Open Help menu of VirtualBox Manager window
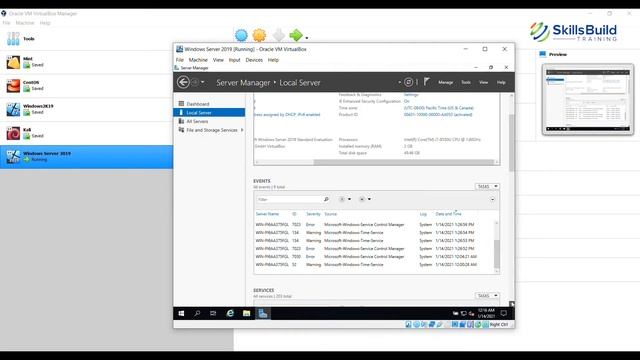Image resolution: width=640 pixels, height=360 pixels. [x=45, y=23]
